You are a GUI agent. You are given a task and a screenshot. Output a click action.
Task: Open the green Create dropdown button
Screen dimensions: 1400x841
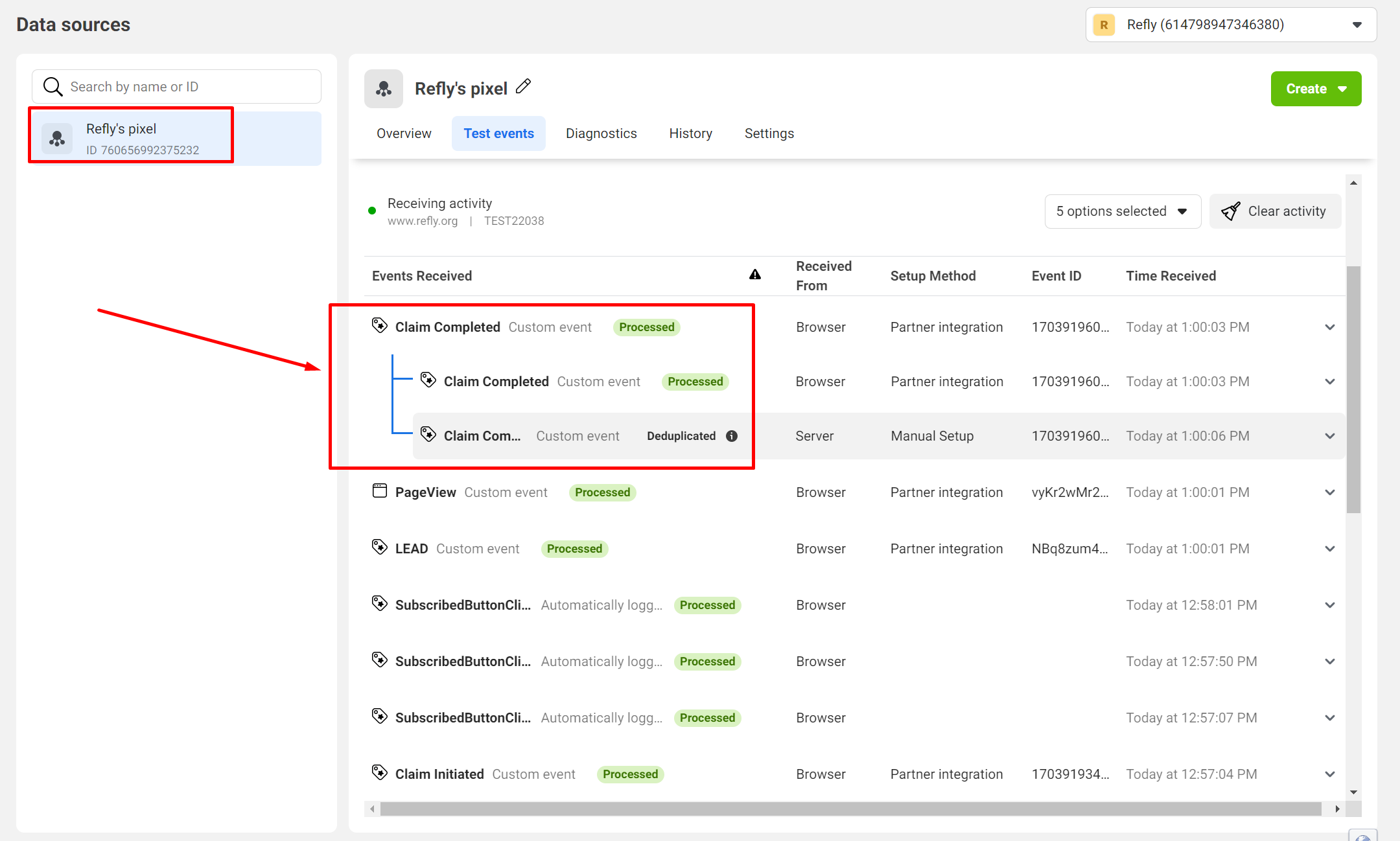tap(1316, 89)
